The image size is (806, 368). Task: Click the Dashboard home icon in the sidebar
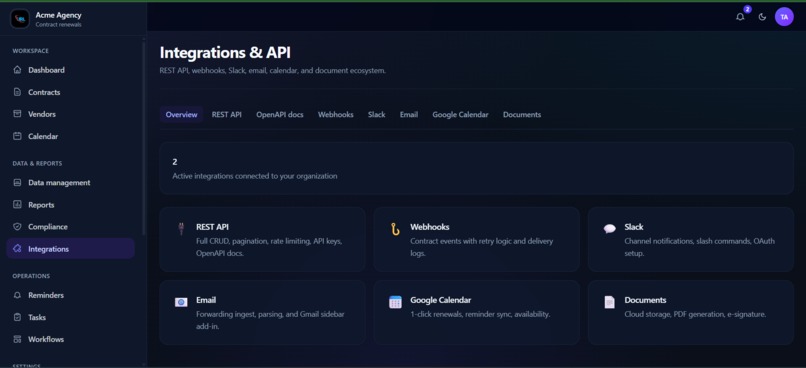[x=17, y=70]
